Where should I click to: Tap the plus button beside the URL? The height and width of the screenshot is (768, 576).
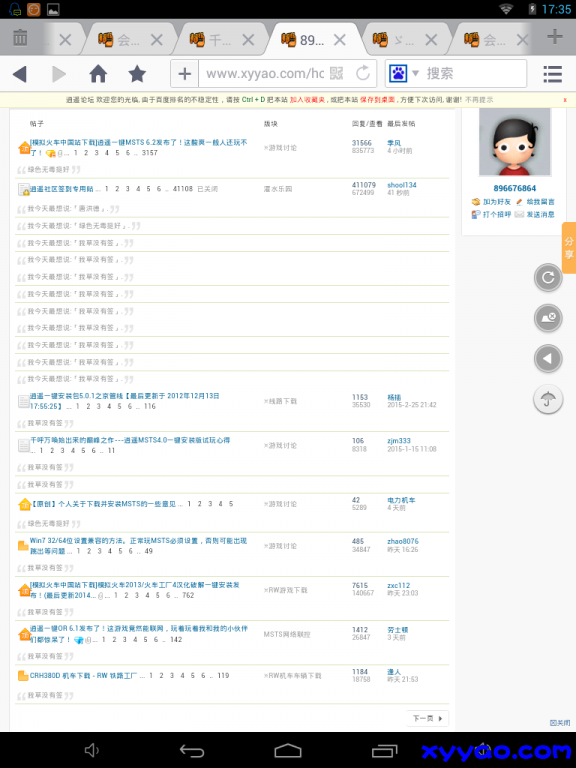185,74
